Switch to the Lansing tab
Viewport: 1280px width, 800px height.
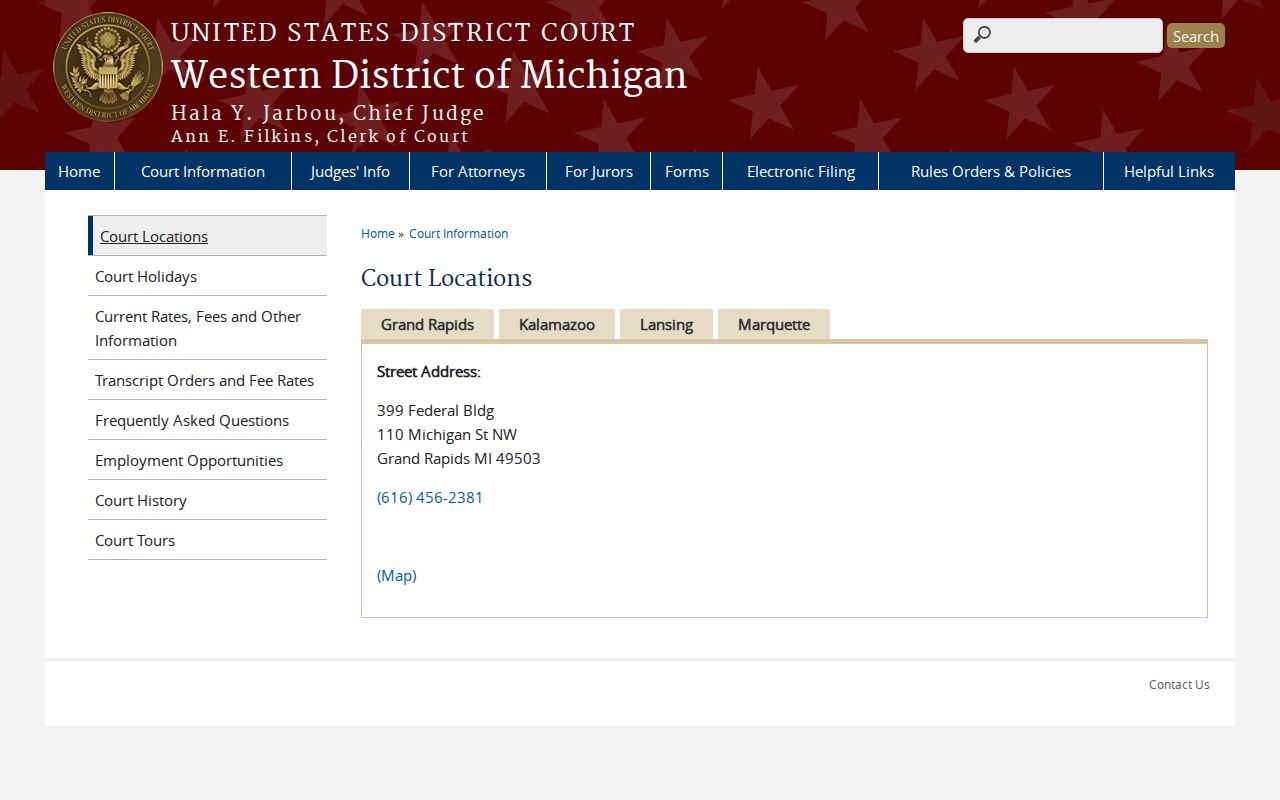666,324
